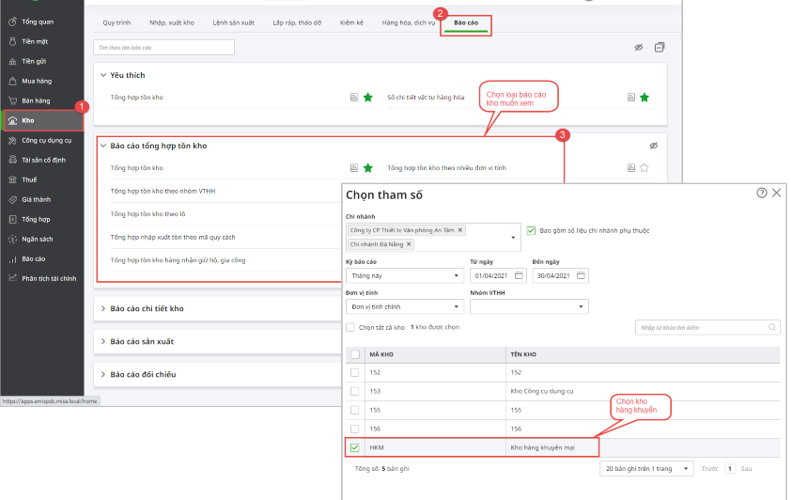Uncheck the HKM warehouse checkbox
This screenshot has width=791, height=500.
pos(355,447)
